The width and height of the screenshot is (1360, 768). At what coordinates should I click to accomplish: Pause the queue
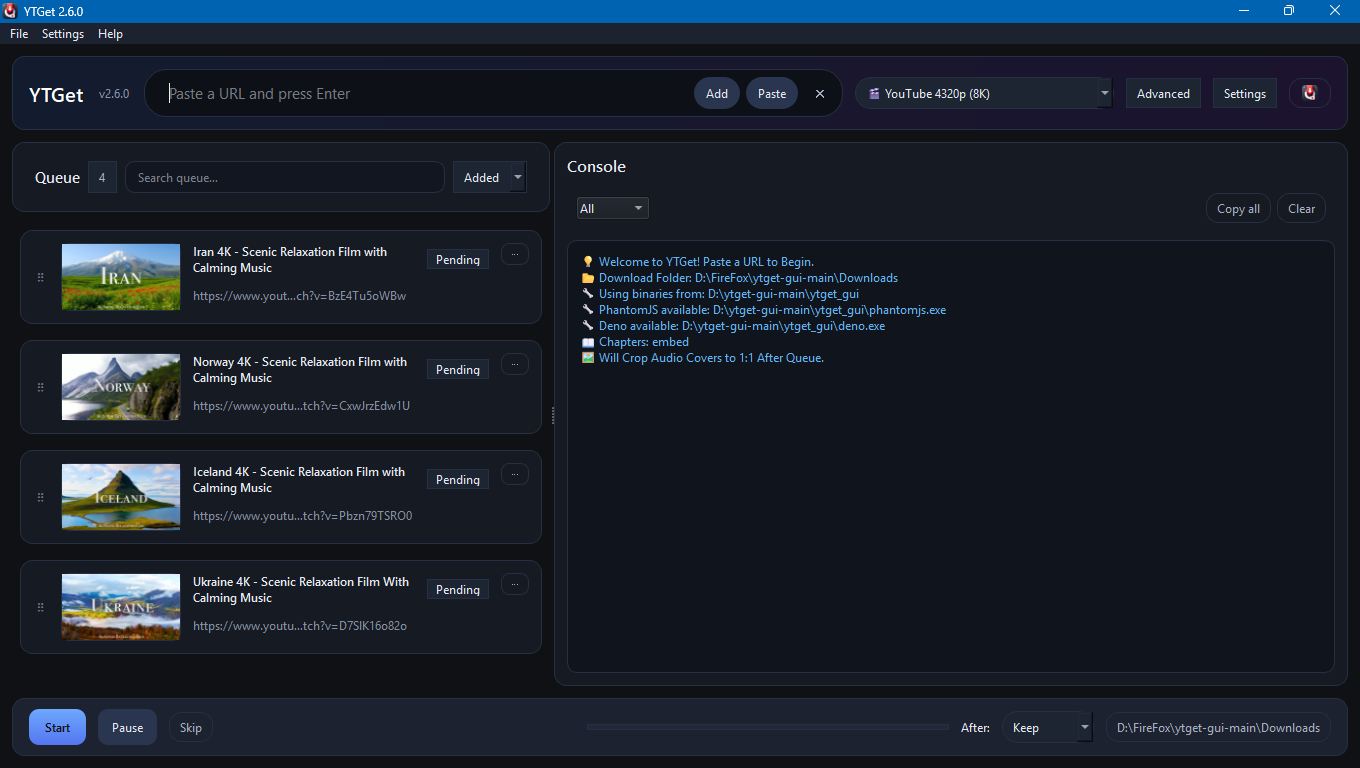pos(127,728)
